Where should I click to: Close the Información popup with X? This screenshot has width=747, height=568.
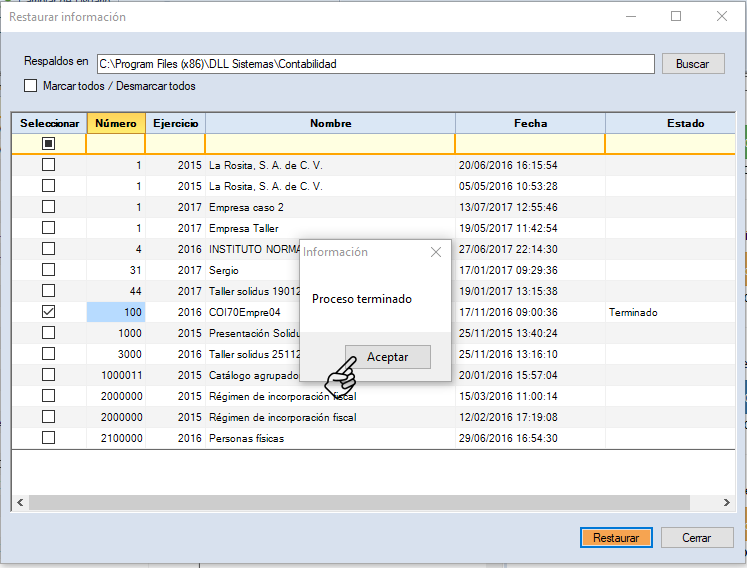[x=435, y=252]
